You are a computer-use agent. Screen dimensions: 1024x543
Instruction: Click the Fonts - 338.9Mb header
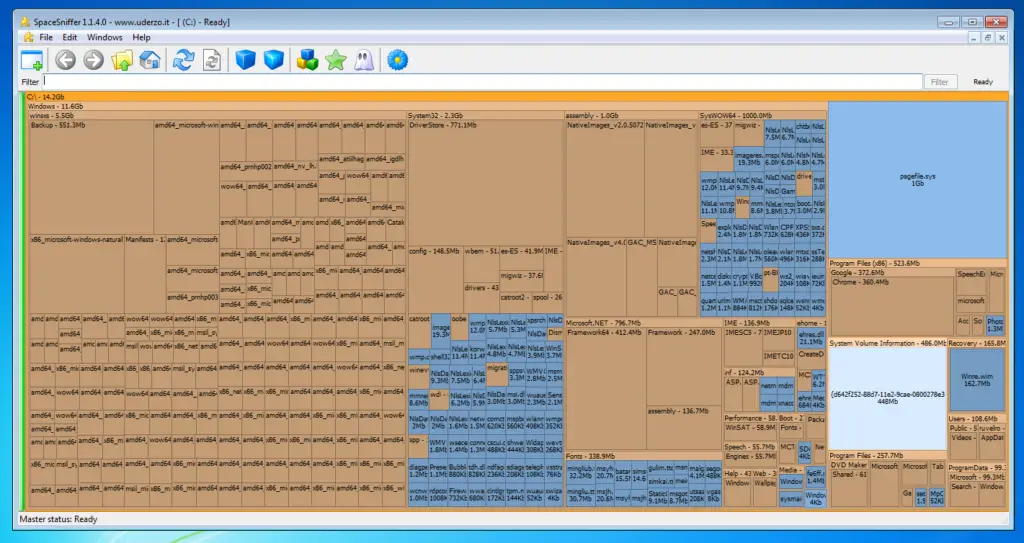coord(643,456)
